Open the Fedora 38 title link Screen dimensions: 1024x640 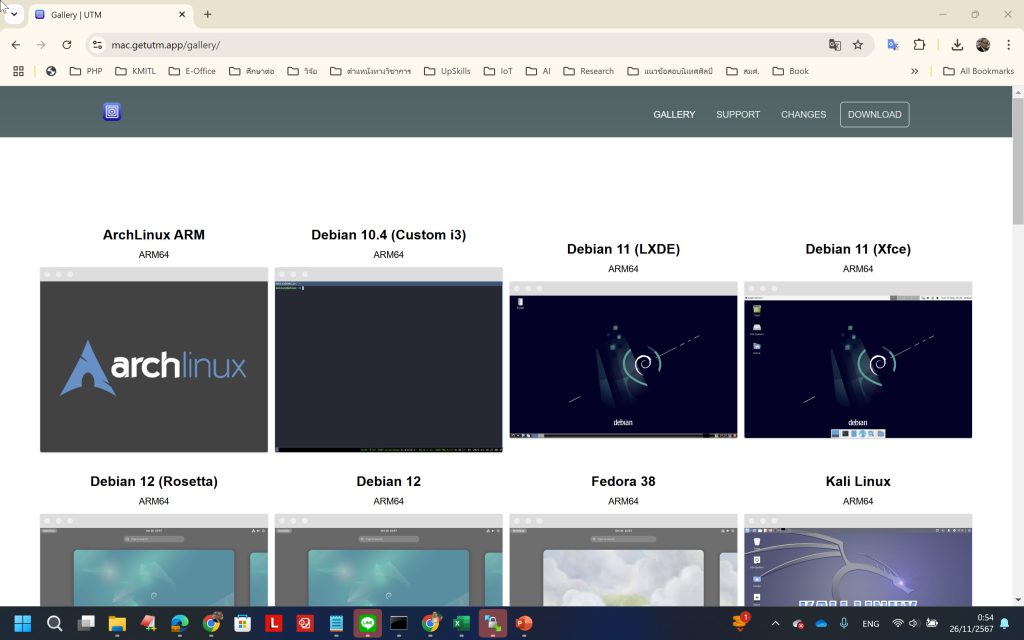[x=623, y=481]
